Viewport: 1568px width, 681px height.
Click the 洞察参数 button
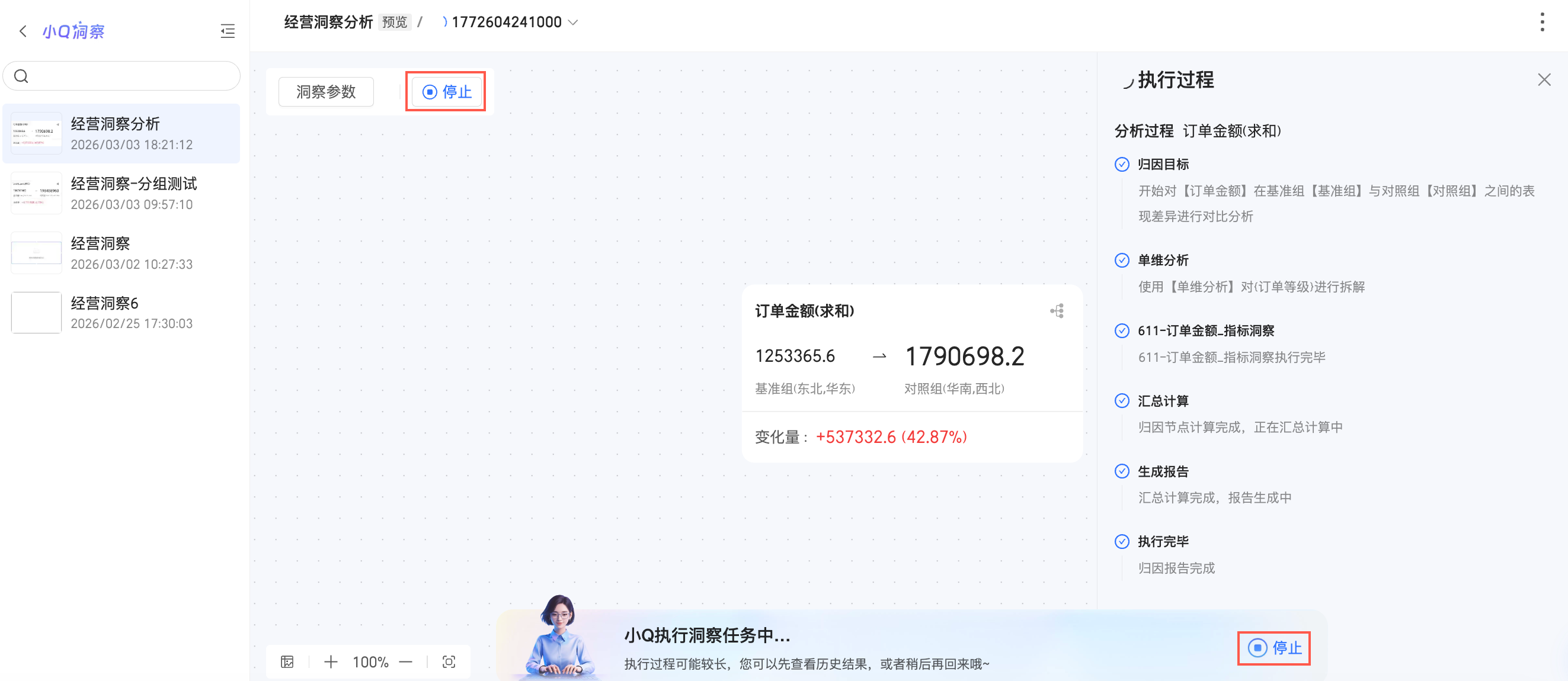pos(327,92)
